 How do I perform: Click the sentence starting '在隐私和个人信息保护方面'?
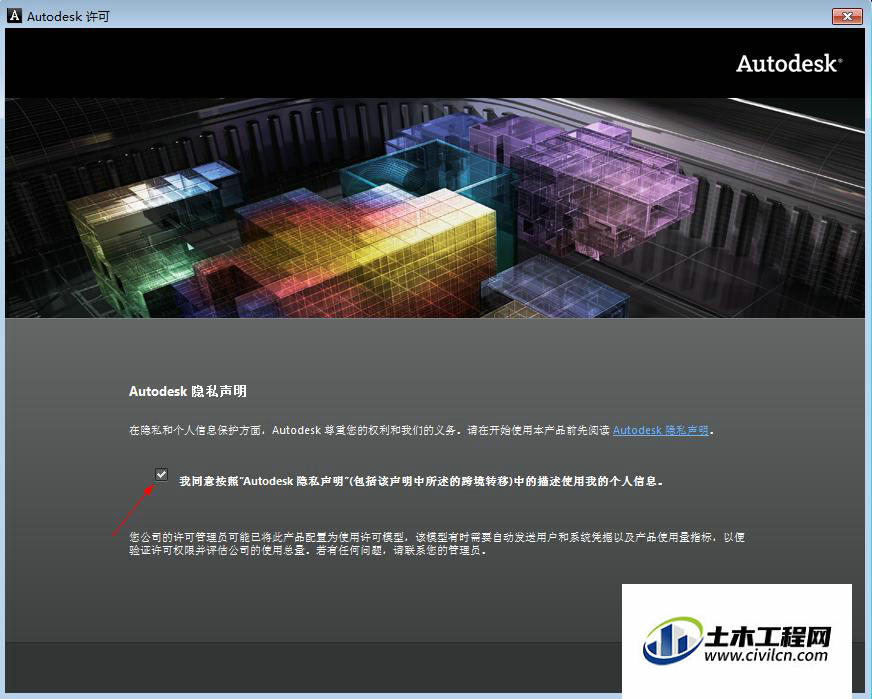coord(421,430)
